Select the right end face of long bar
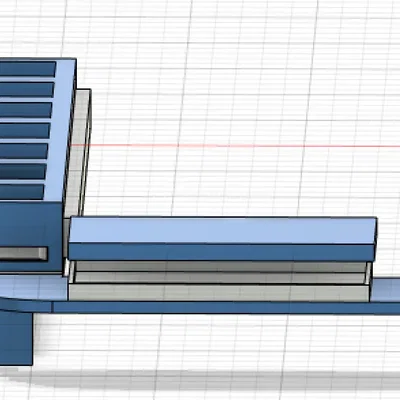 coord(376,239)
